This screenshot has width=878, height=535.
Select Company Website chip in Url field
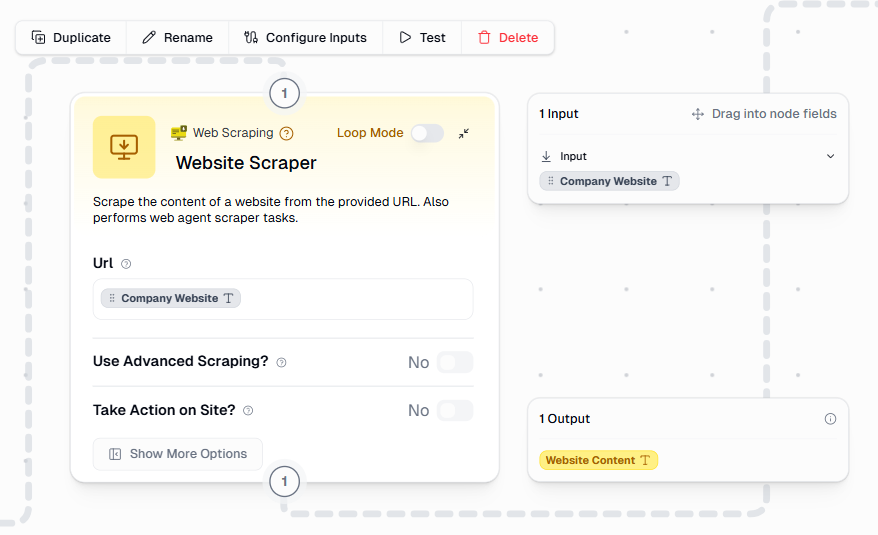pos(171,299)
